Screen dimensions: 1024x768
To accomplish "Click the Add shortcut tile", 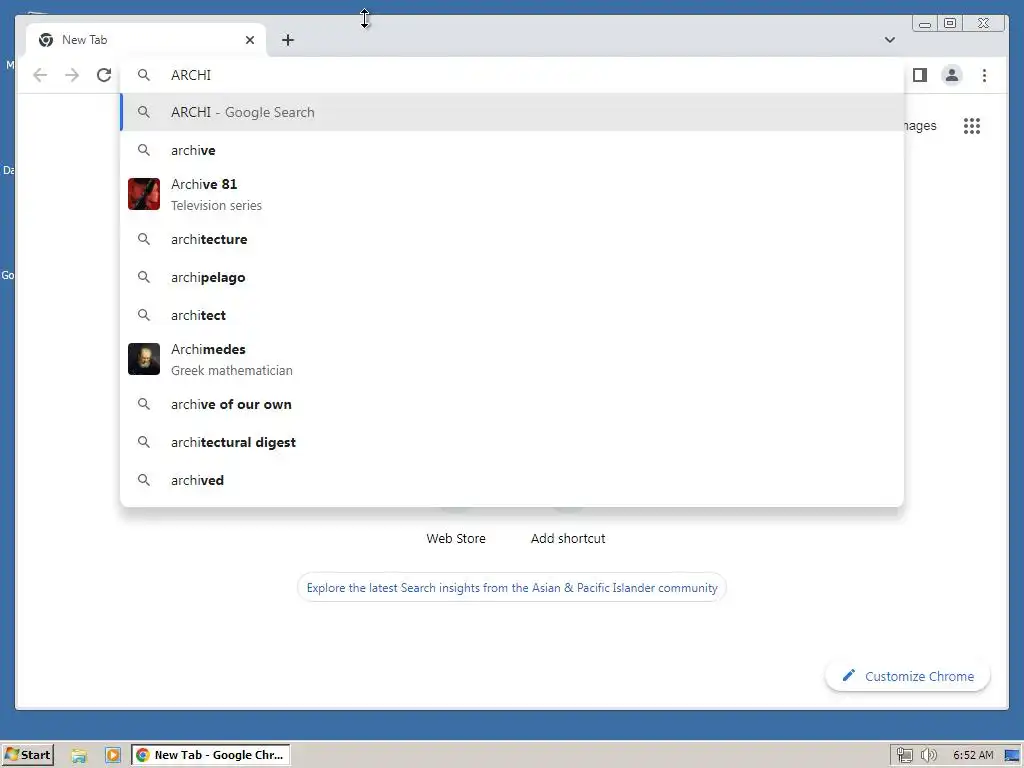I will click(x=568, y=538).
